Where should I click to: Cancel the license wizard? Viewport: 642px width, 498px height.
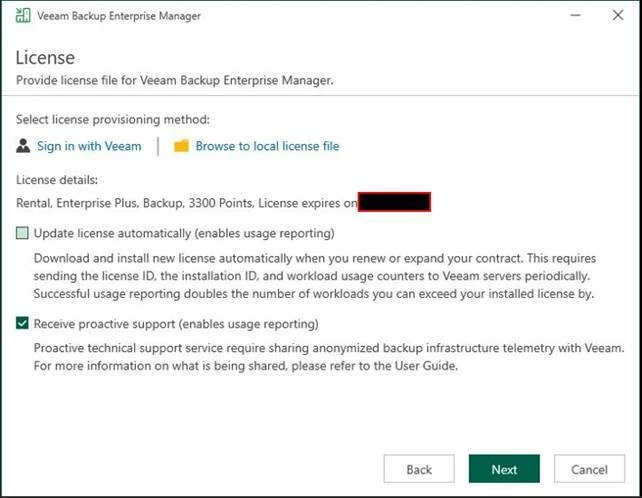589,469
